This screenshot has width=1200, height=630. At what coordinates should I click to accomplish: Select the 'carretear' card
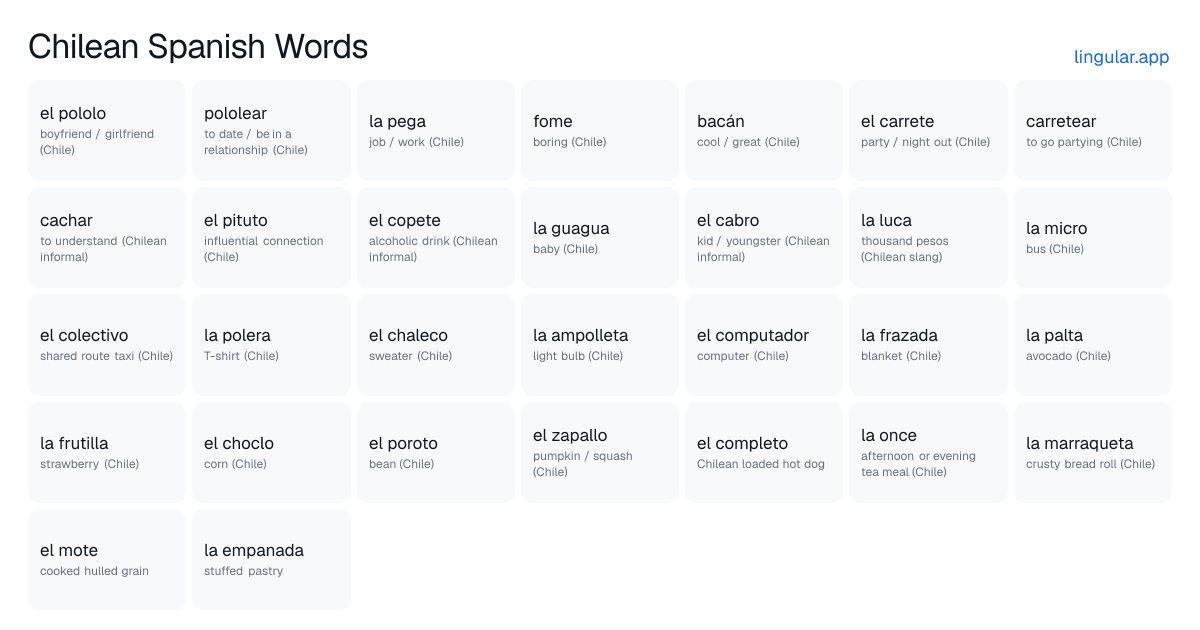tap(1093, 131)
